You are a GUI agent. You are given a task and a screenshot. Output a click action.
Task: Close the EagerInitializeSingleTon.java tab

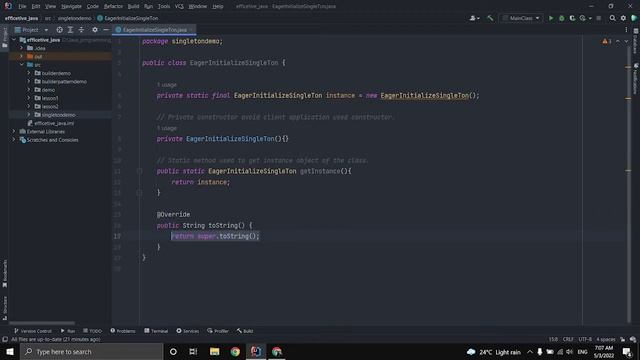tap(191, 30)
